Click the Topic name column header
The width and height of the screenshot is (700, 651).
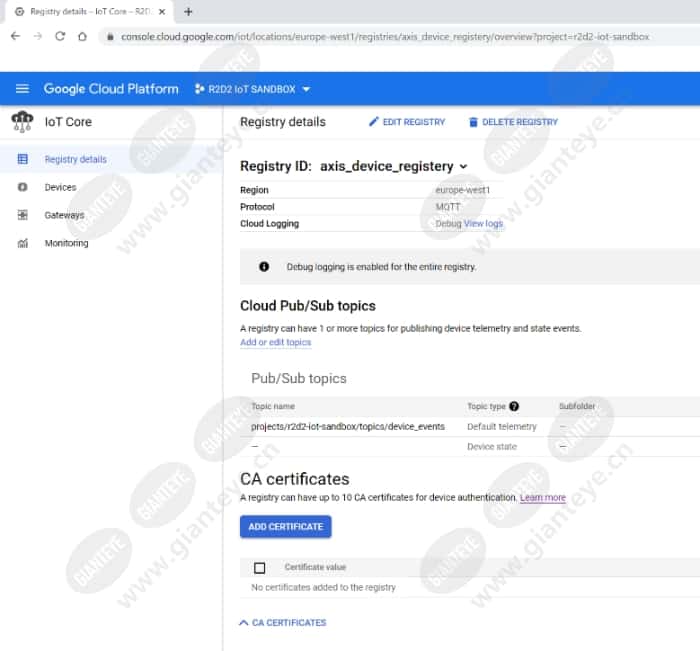(273, 406)
